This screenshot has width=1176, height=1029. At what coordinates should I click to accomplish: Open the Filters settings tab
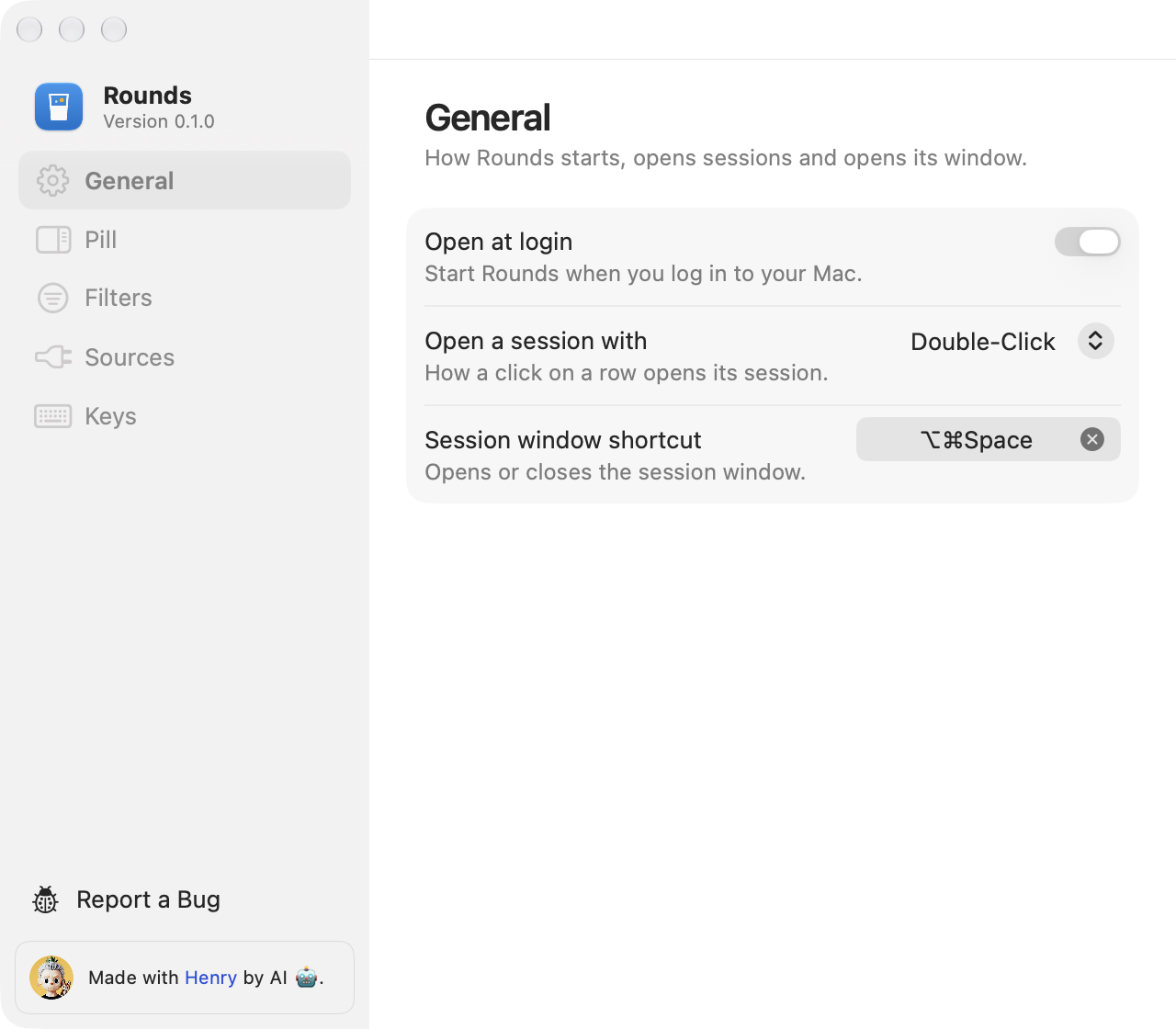[x=185, y=298]
